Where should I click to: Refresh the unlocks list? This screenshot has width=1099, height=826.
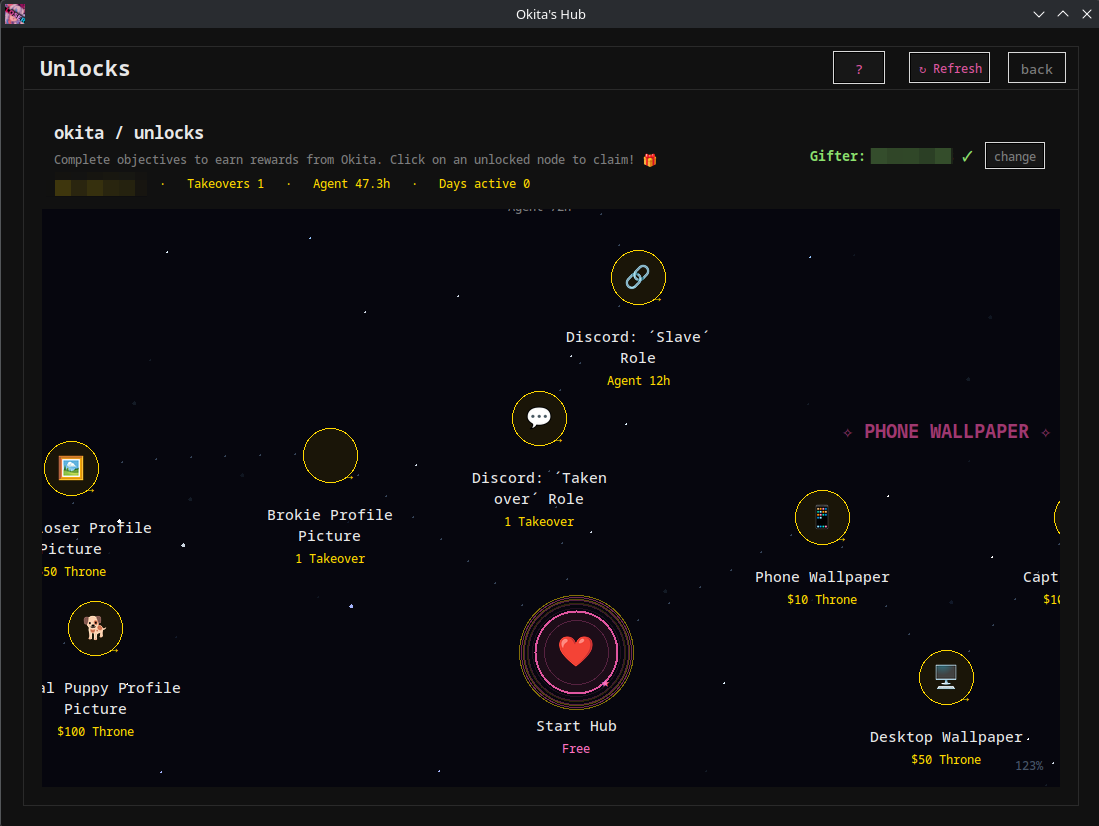[x=950, y=68]
